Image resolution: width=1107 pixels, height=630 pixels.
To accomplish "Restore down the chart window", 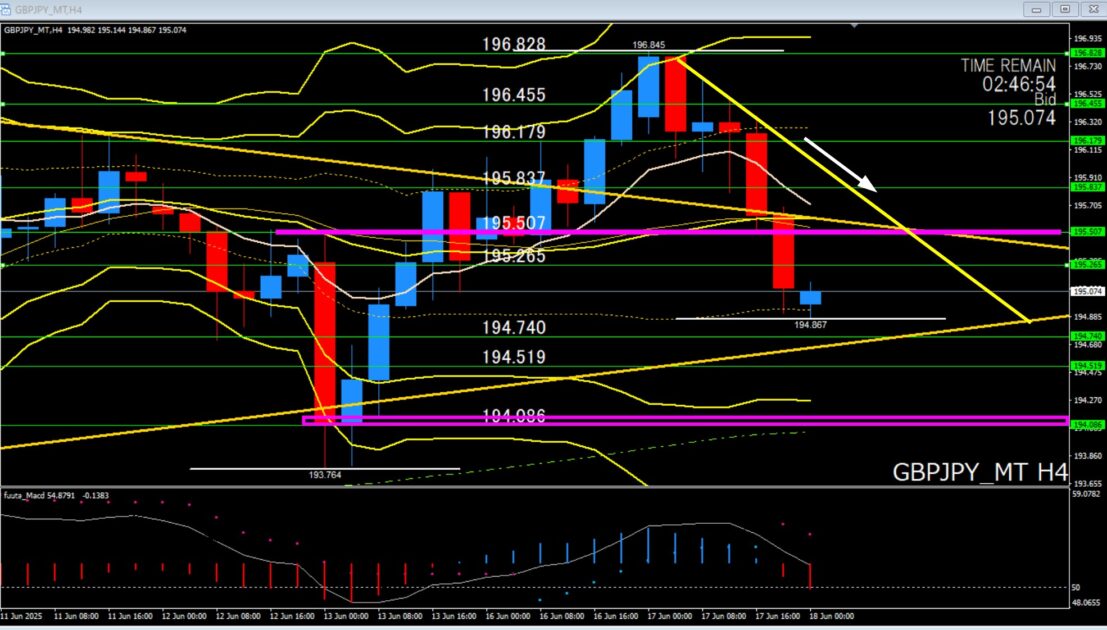I will (1065, 9).
